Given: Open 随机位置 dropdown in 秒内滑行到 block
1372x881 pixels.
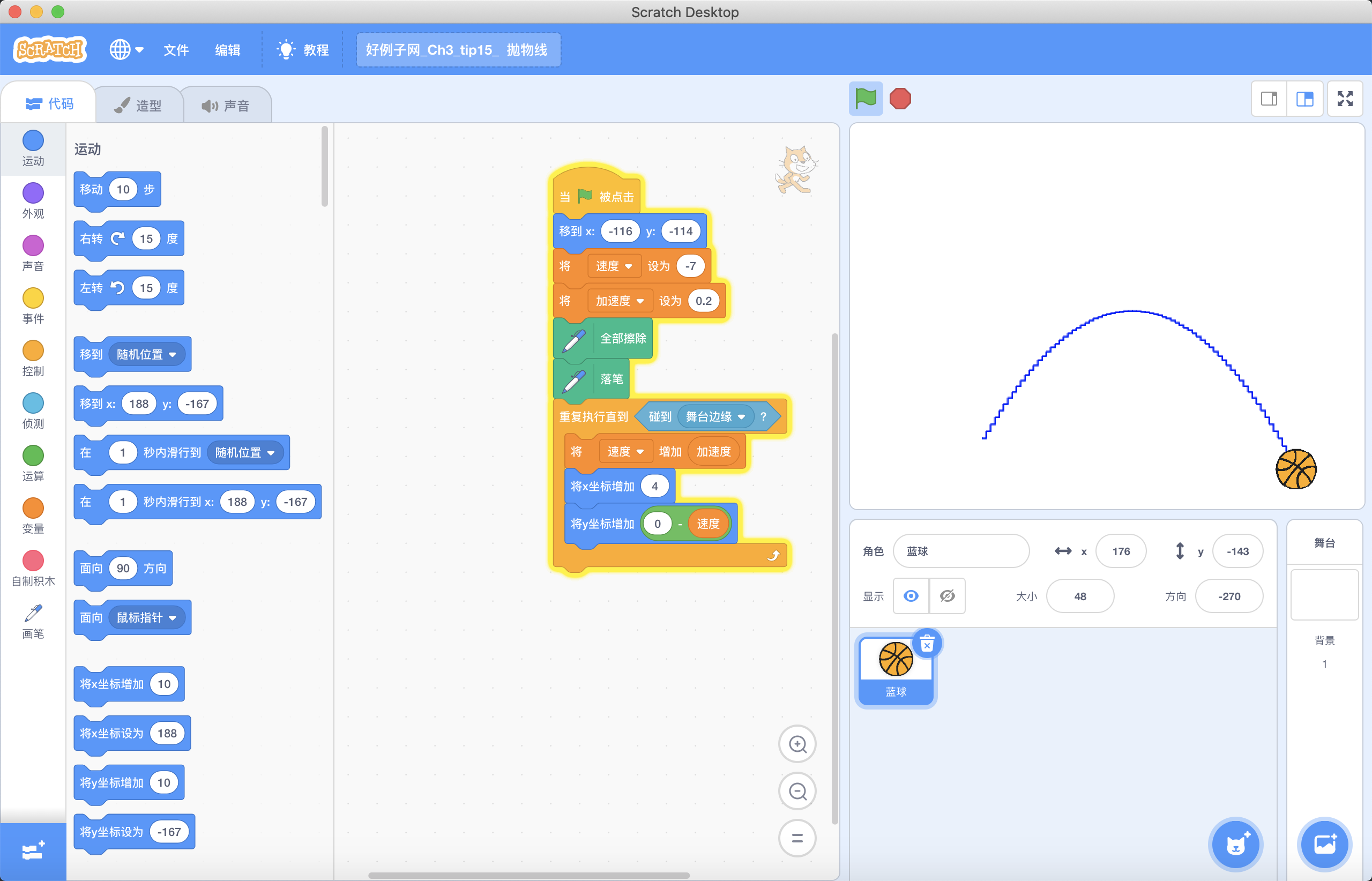Looking at the screenshot, I should (x=245, y=452).
